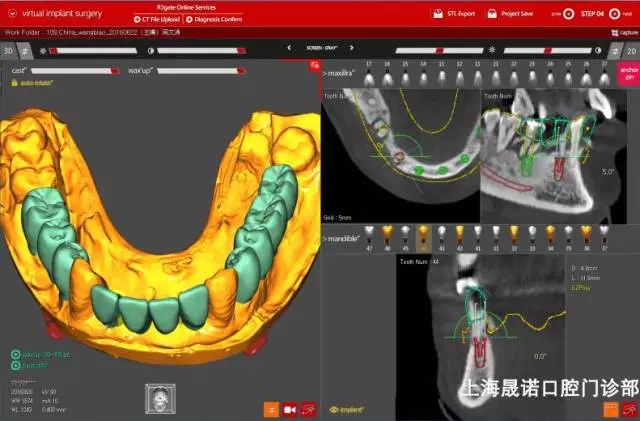Switch to the 2D view tab
Screen dimensions: 640x421
pos(630,50)
